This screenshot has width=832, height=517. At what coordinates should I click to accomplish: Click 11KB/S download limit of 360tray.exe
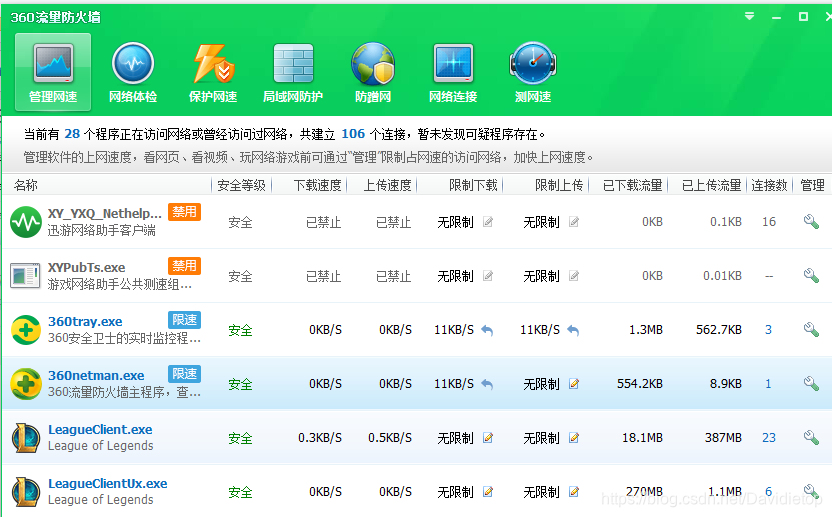(454, 330)
